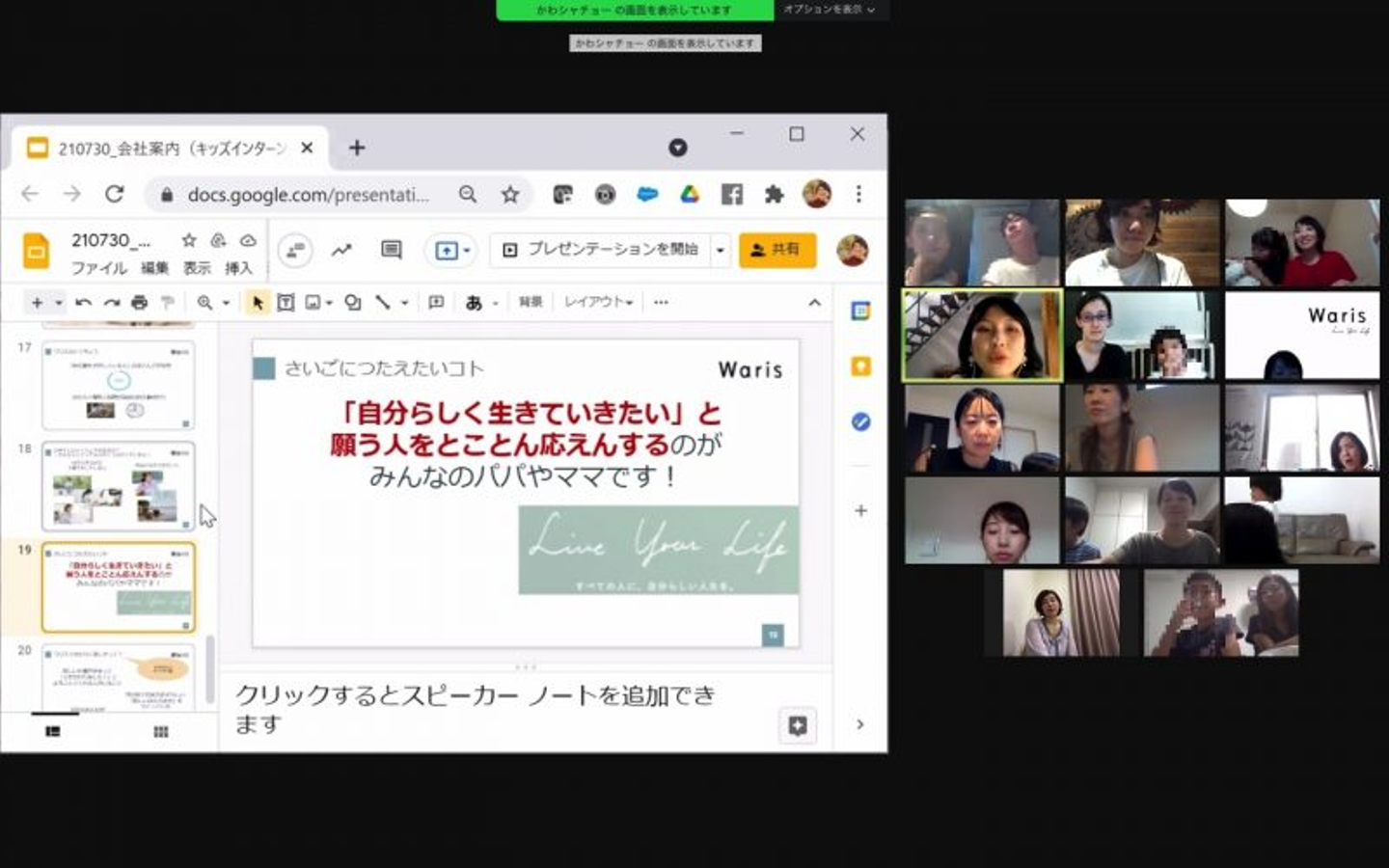Add a new slide with the plus button

pyautogui.click(x=38, y=303)
